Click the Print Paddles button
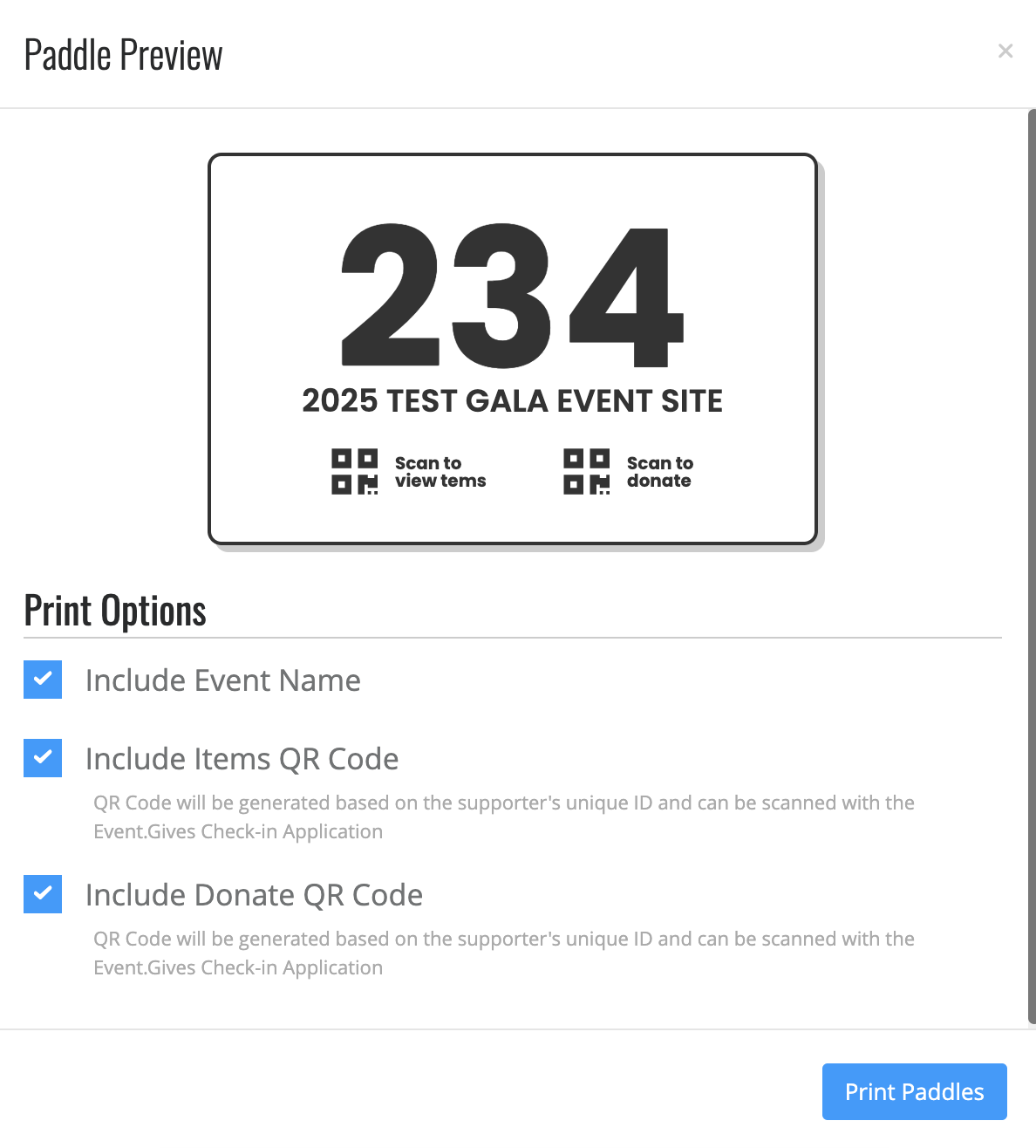The height and width of the screenshot is (1148, 1036). click(914, 1091)
